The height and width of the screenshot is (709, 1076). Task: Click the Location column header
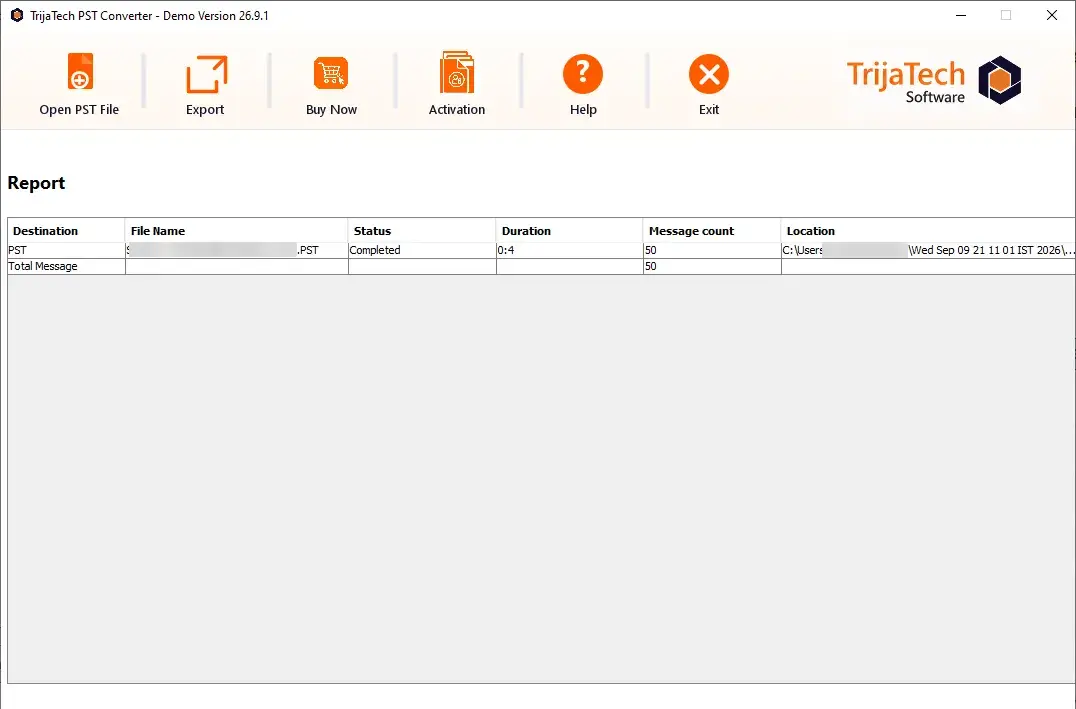pos(928,231)
